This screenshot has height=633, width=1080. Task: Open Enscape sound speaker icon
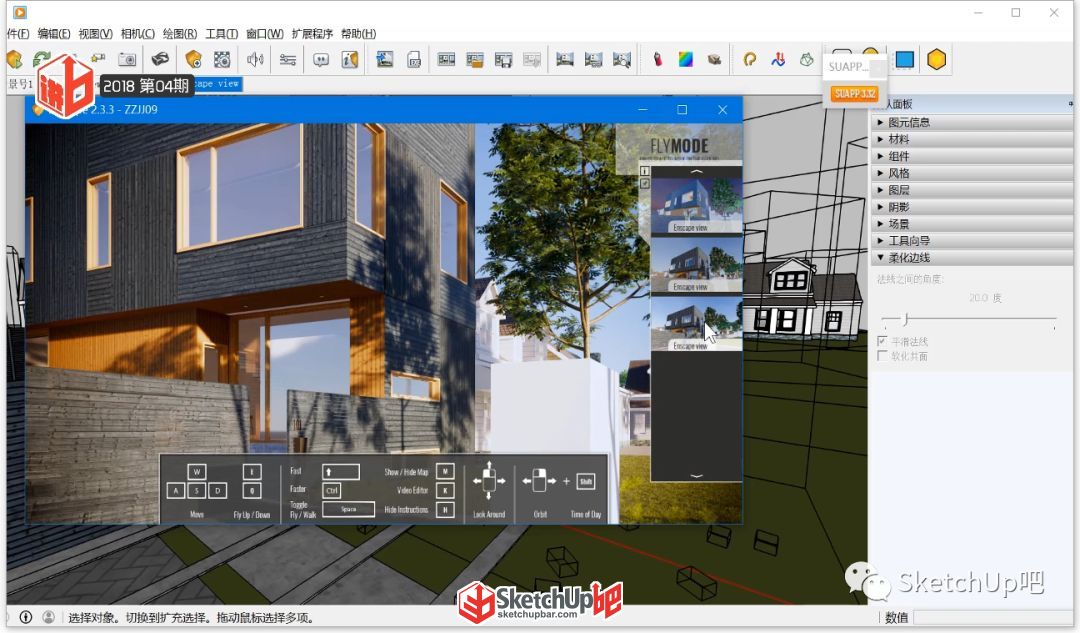(x=256, y=60)
